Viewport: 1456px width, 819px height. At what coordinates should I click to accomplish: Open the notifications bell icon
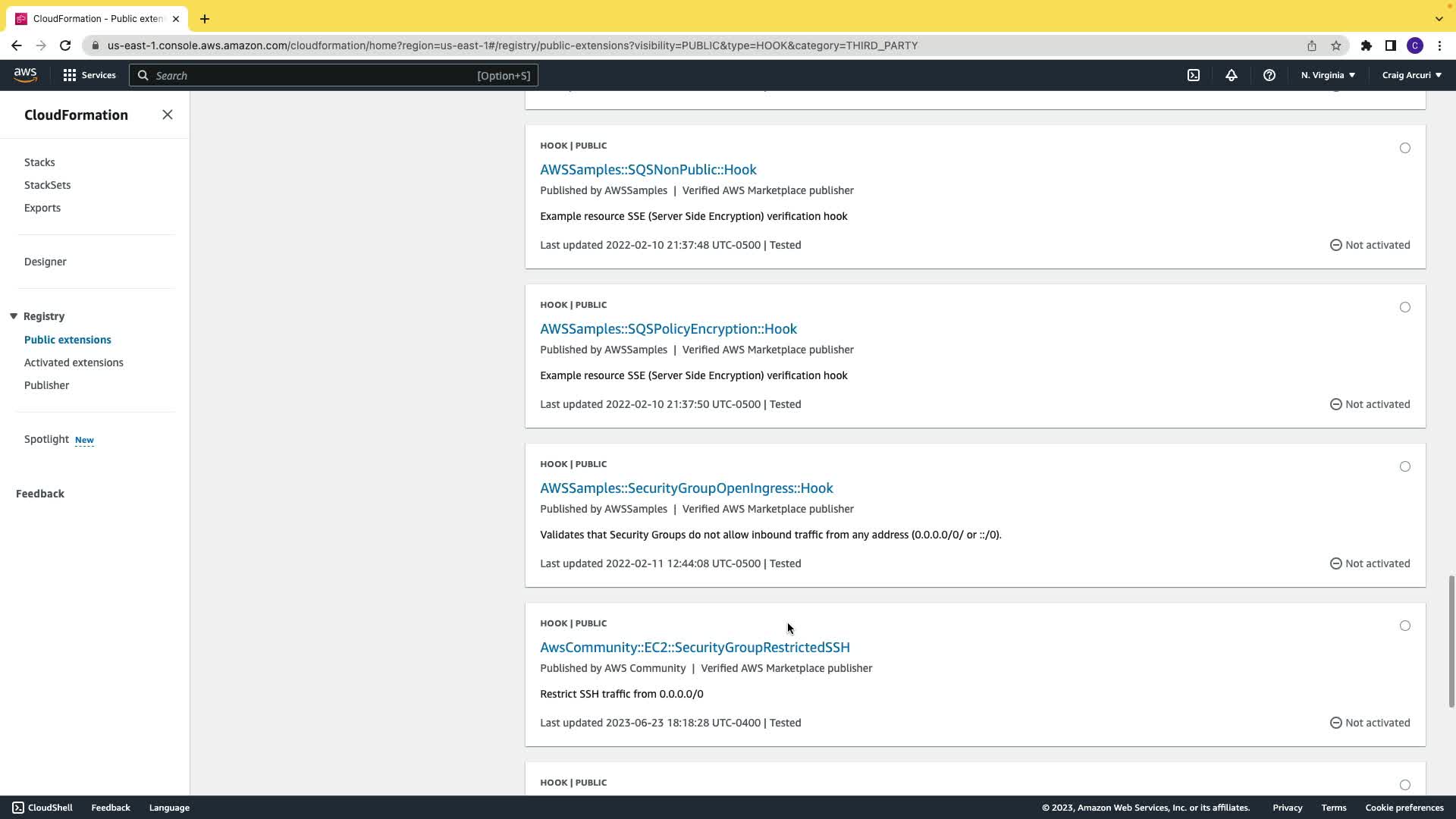point(1232,75)
